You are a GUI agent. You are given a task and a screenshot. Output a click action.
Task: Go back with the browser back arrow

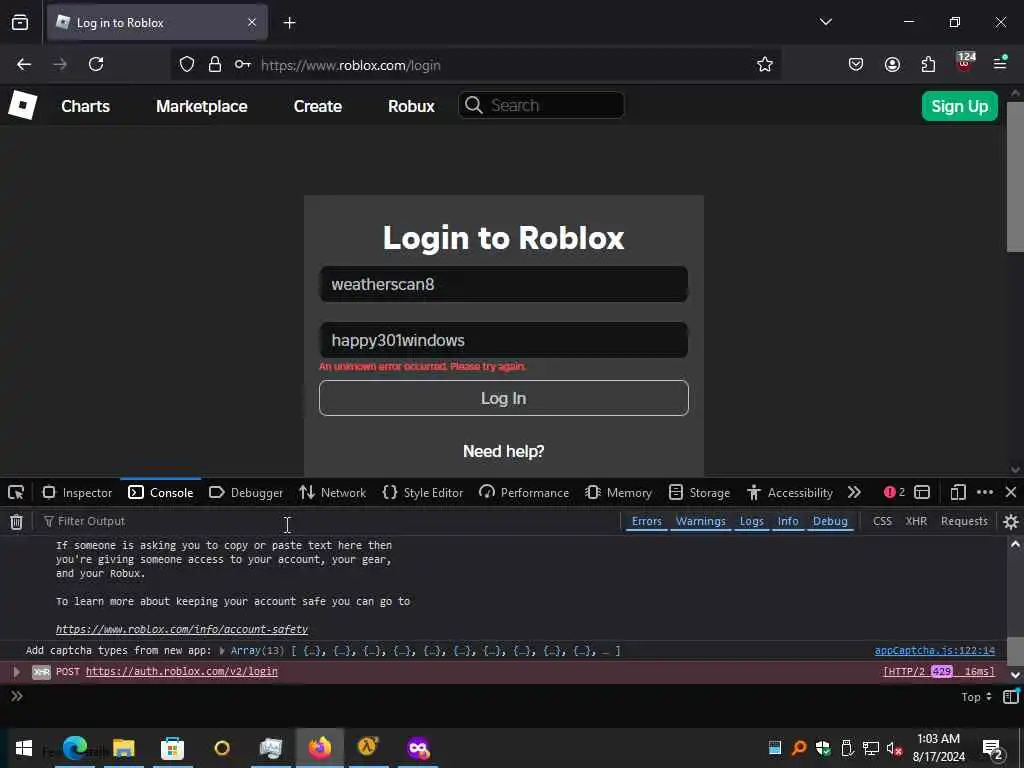point(24,64)
